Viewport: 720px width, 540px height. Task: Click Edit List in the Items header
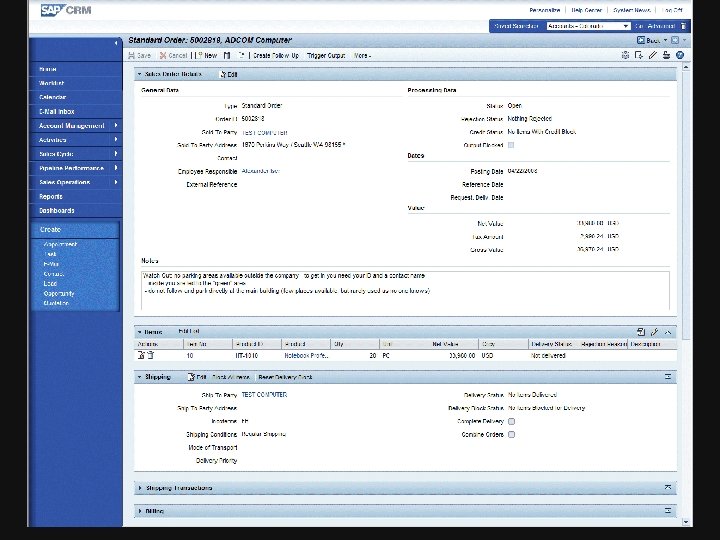coord(189,331)
